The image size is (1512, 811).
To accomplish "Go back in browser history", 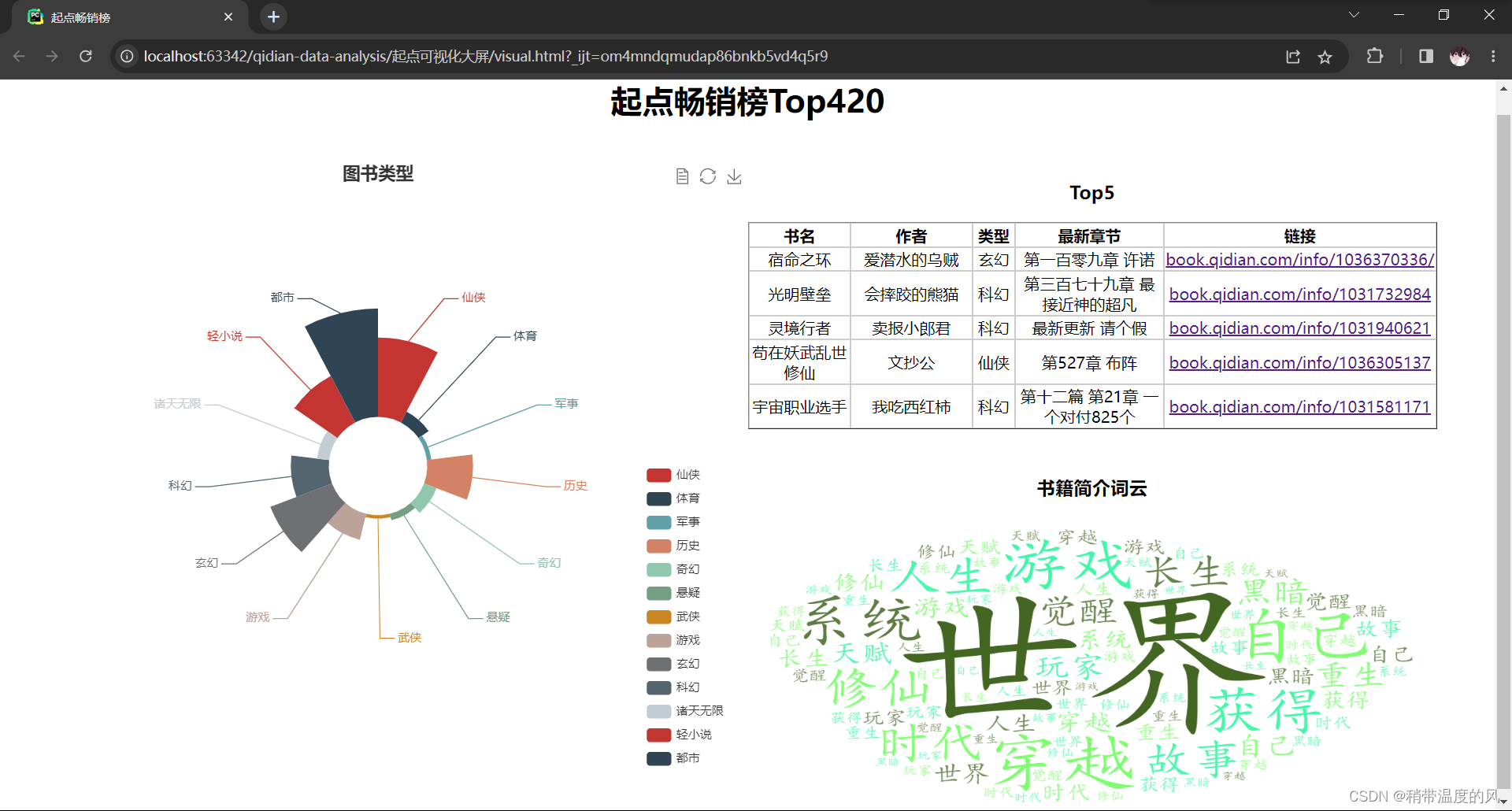I will point(19,57).
